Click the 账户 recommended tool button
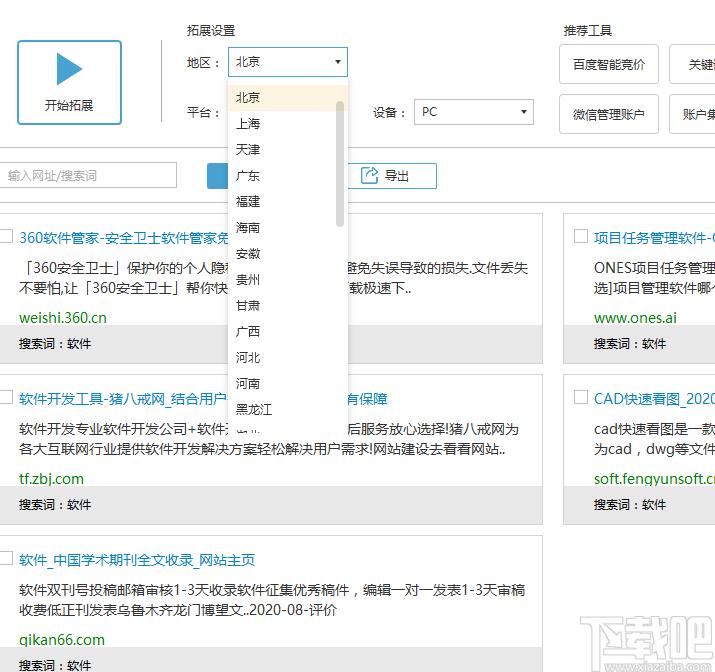 (x=692, y=114)
